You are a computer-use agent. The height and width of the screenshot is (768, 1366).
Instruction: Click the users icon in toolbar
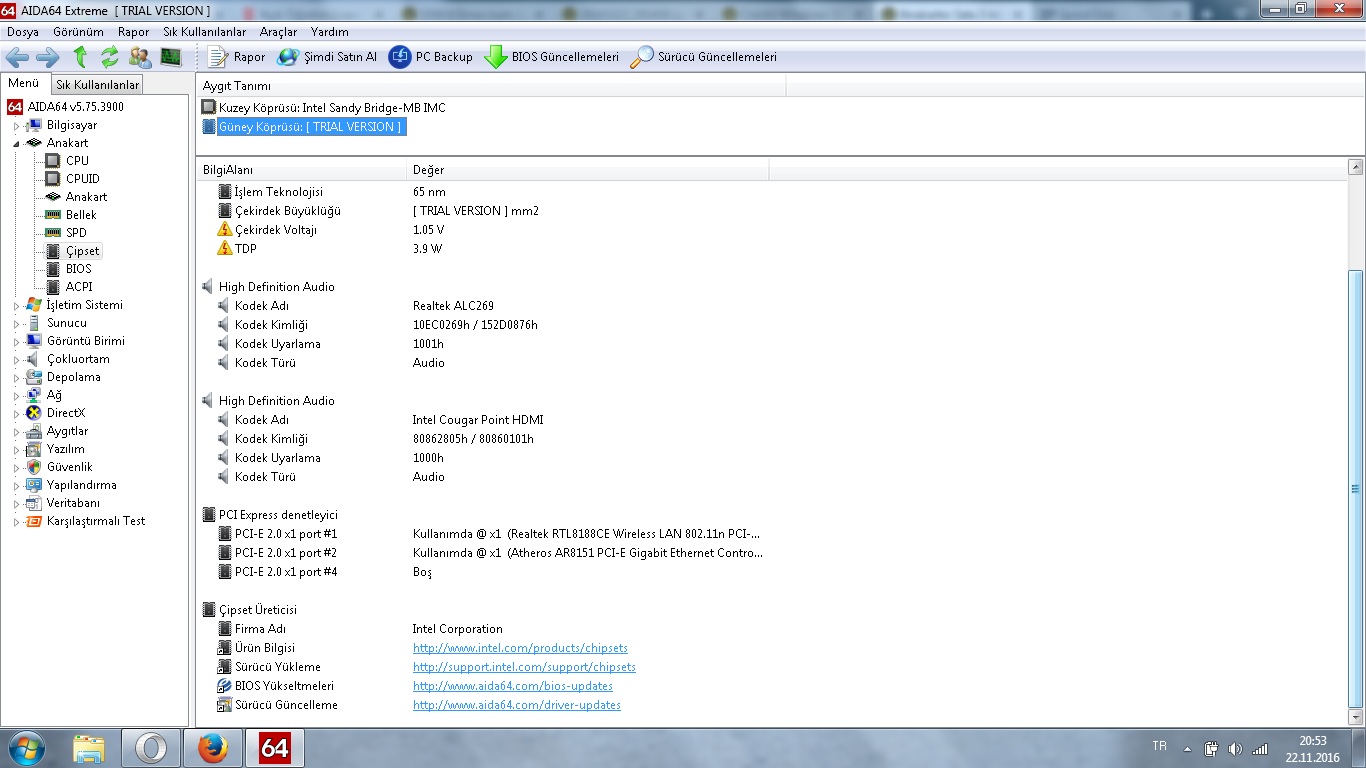click(x=140, y=57)
